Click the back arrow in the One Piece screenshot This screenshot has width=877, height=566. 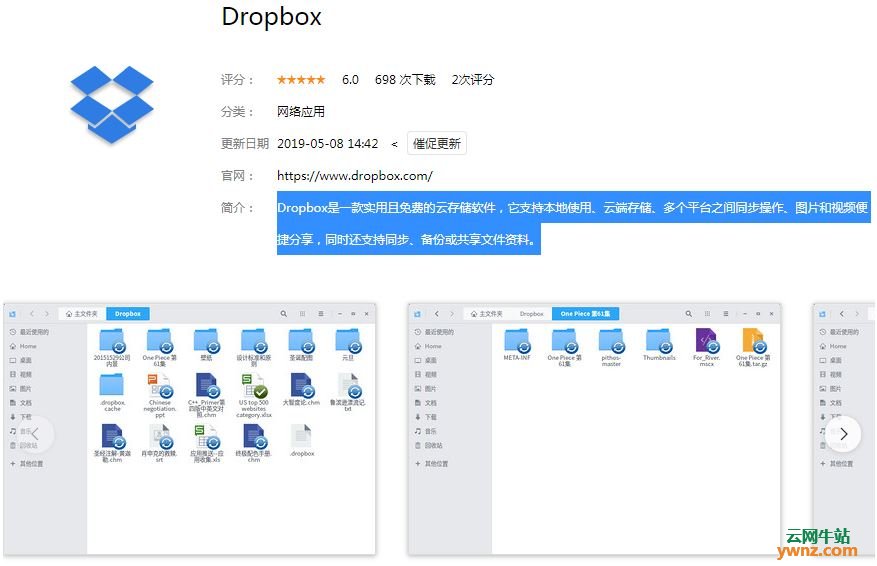tap(436, 314)
